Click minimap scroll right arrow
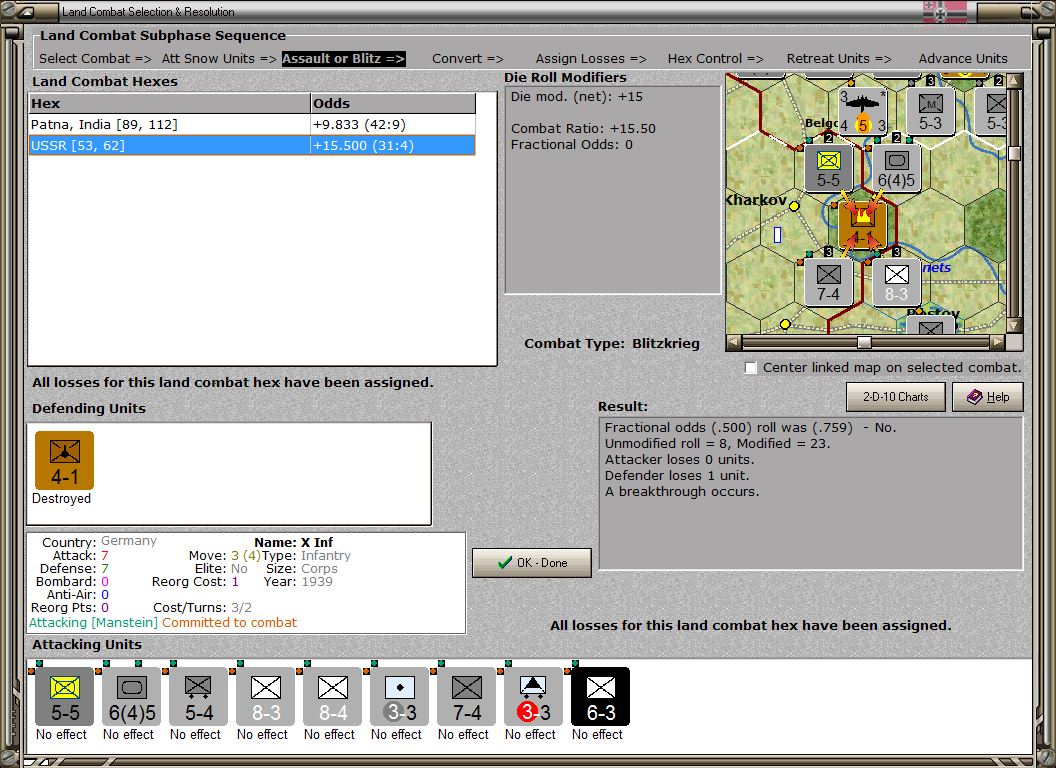 [x=998, y=342]
